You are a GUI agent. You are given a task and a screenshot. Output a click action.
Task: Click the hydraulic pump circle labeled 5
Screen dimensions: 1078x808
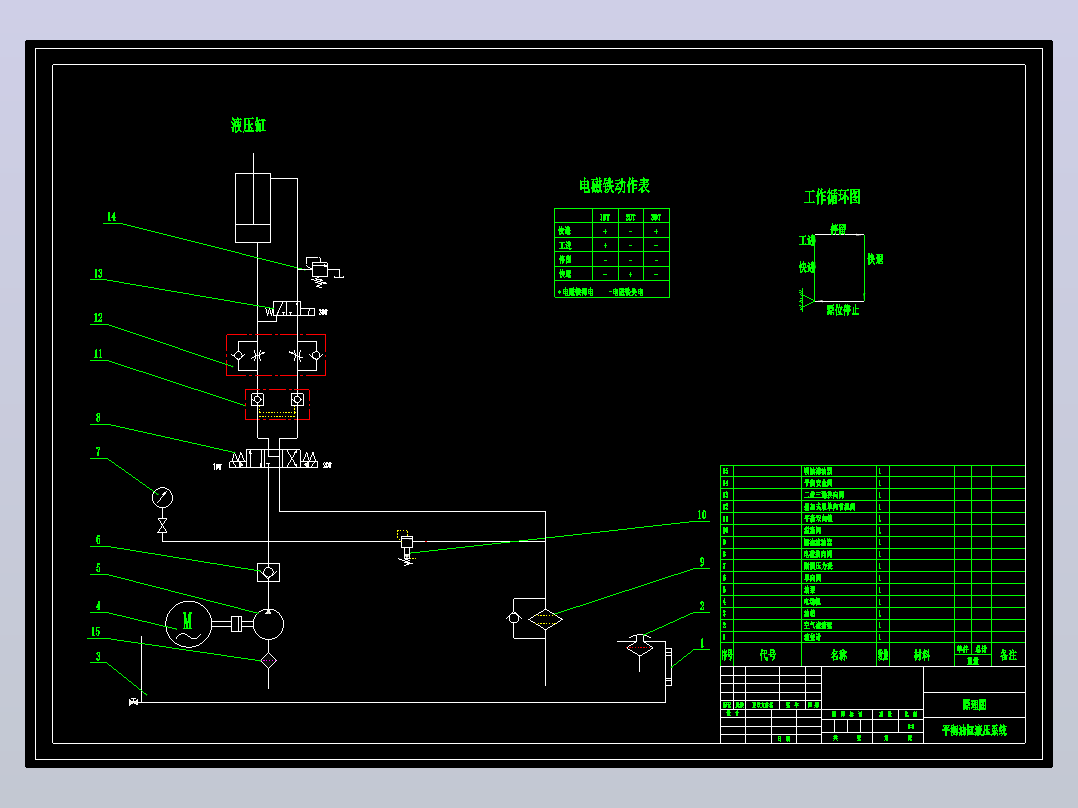click(x=268, y=624)
